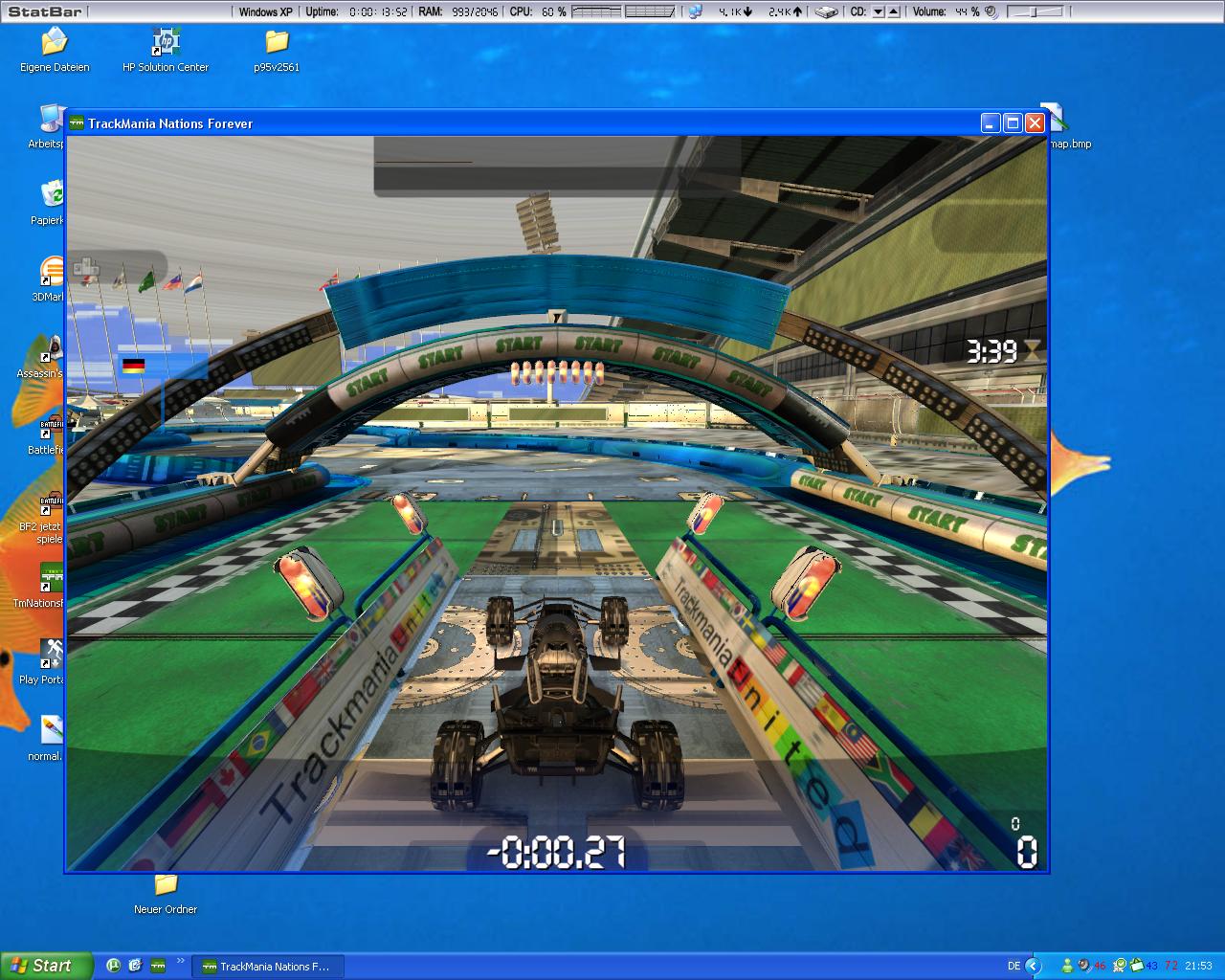1225x980 pixels.
Task: Click the -0:00.27 race countdown timer
Action: coord(557,851)
